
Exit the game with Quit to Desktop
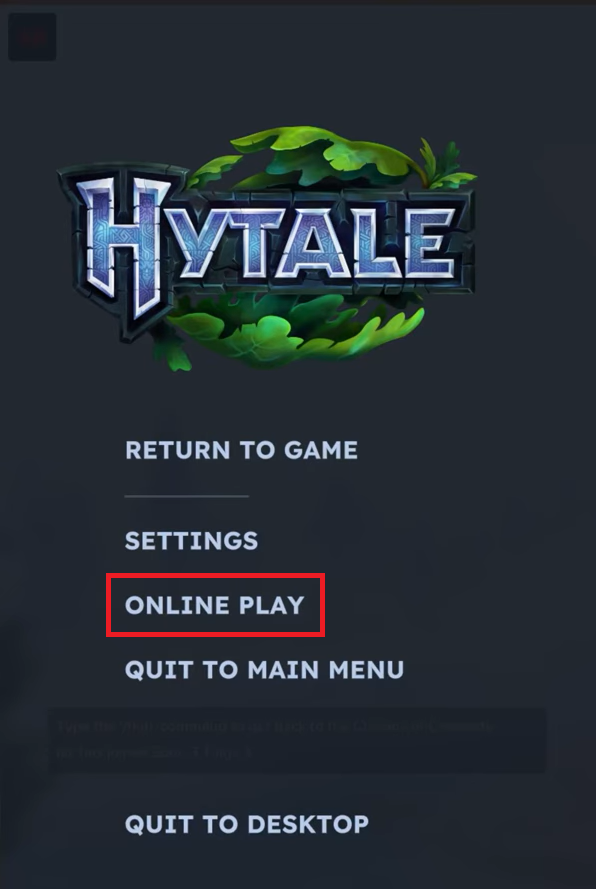(247, 824)
